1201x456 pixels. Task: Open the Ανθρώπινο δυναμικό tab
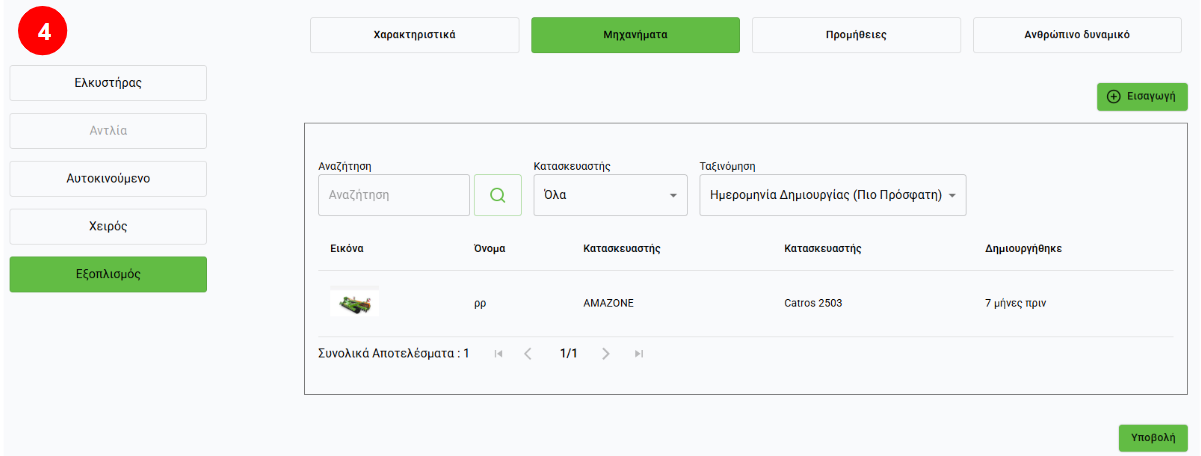1077,34
